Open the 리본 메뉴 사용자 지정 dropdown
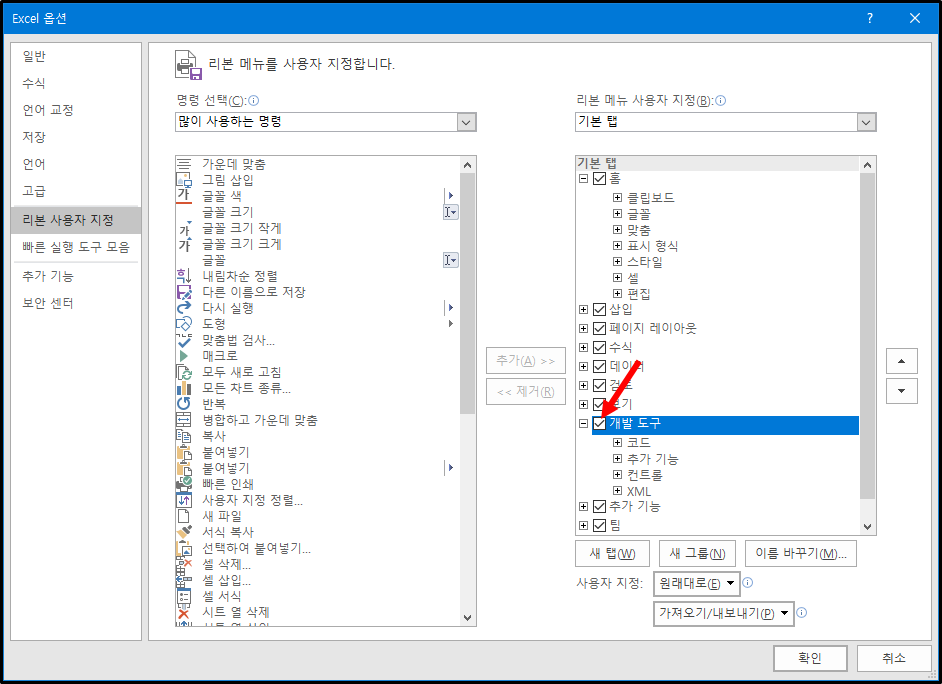The width and height of the screenshot is (942, 684). click(866, 122)
